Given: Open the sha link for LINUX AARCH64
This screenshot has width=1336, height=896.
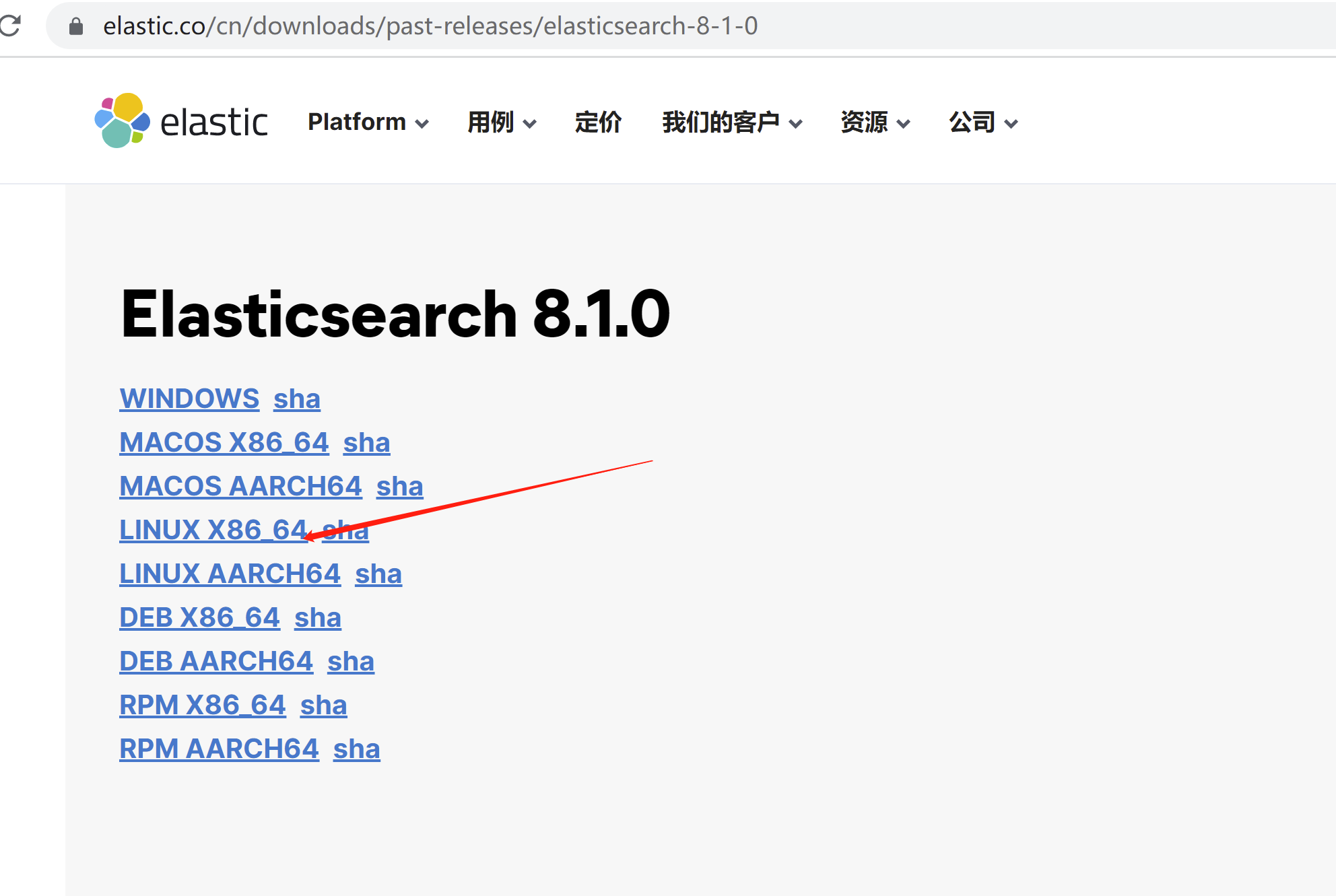Looking at the screenshot, I should 378,574.
